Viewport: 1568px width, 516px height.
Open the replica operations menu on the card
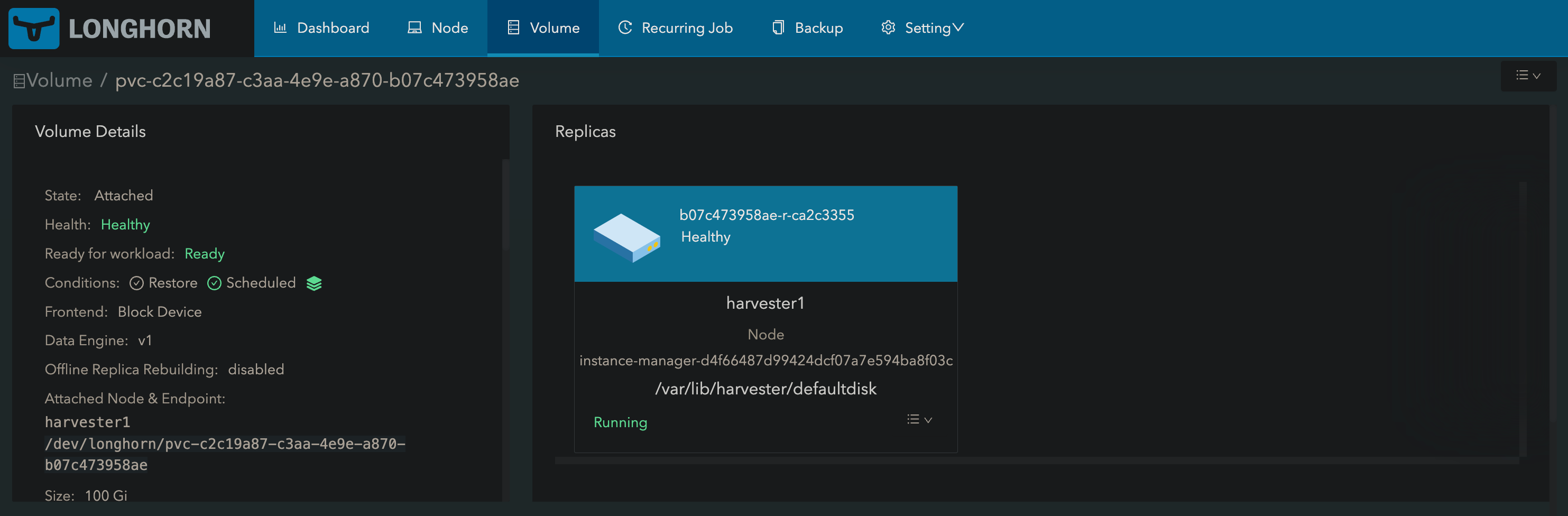918,419
